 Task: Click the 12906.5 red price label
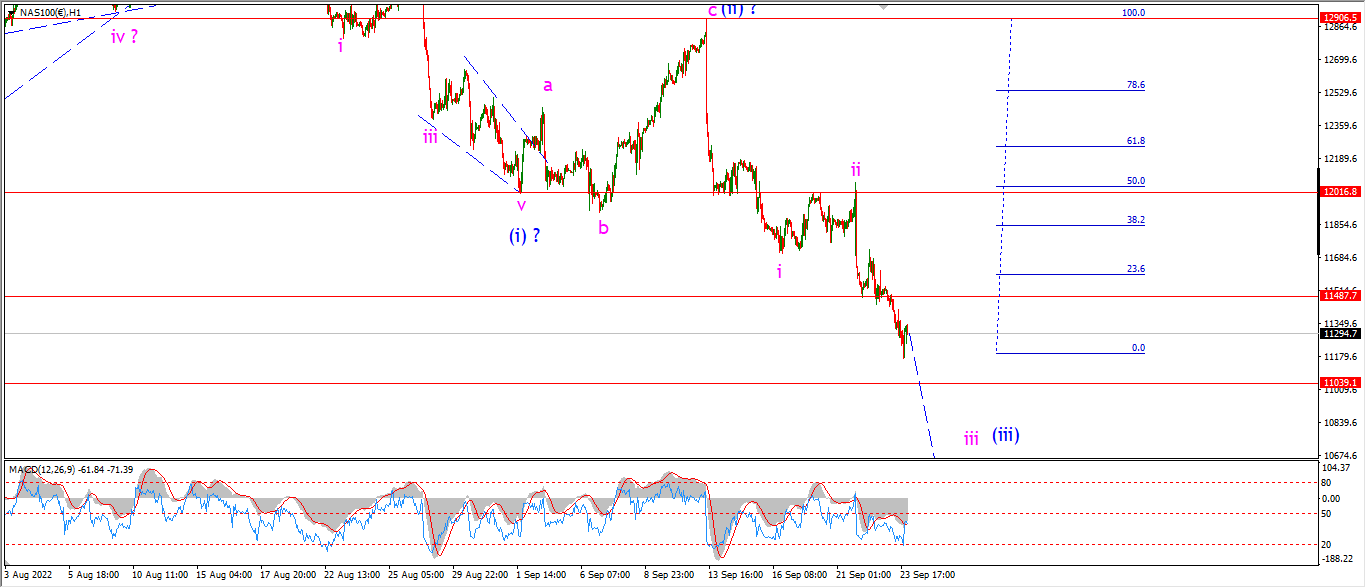pyautogui.click(x=1340, y=18)
